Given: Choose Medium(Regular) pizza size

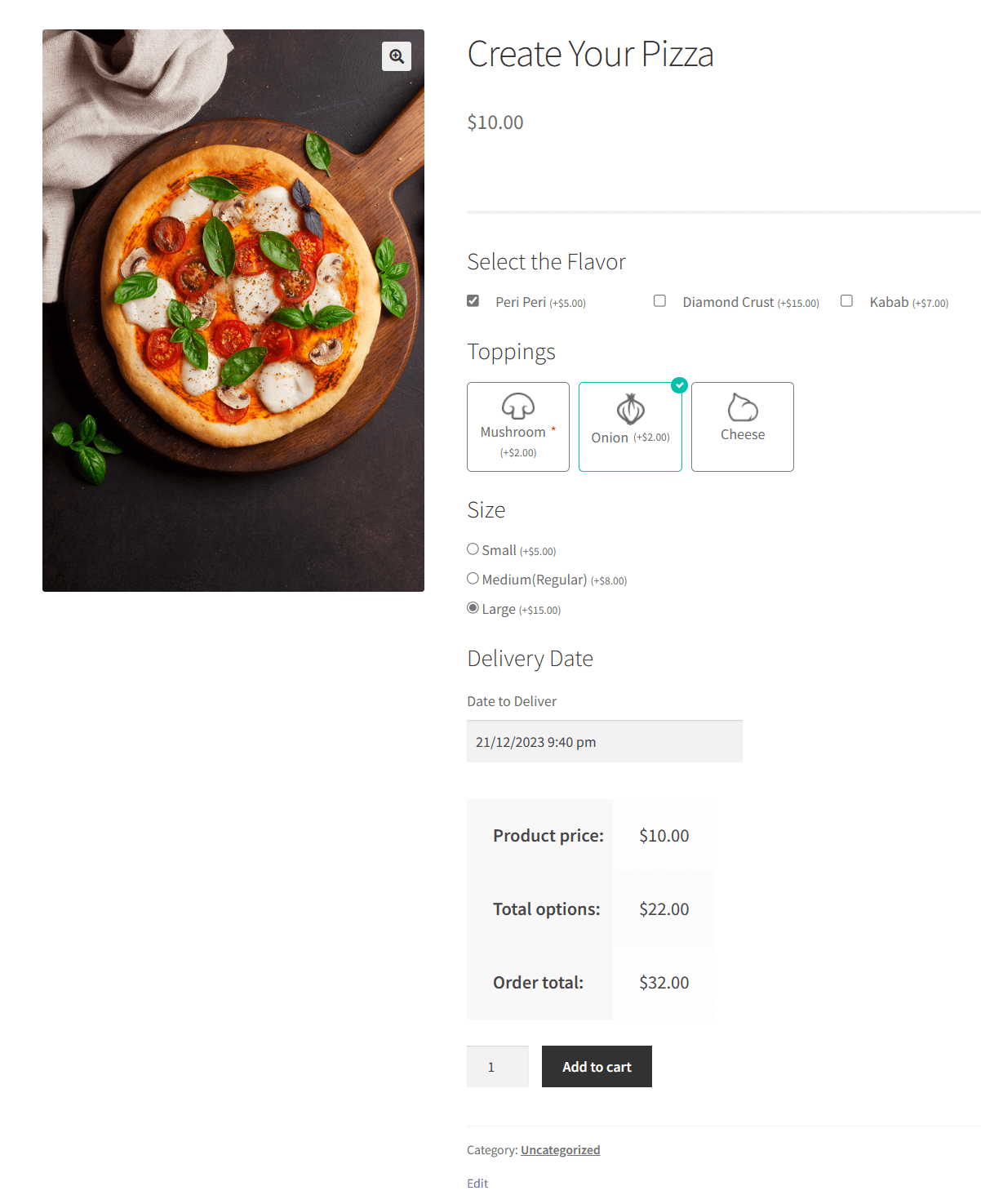Looking at the screenshot, I should pyautogui.click(x=473, y=578).
